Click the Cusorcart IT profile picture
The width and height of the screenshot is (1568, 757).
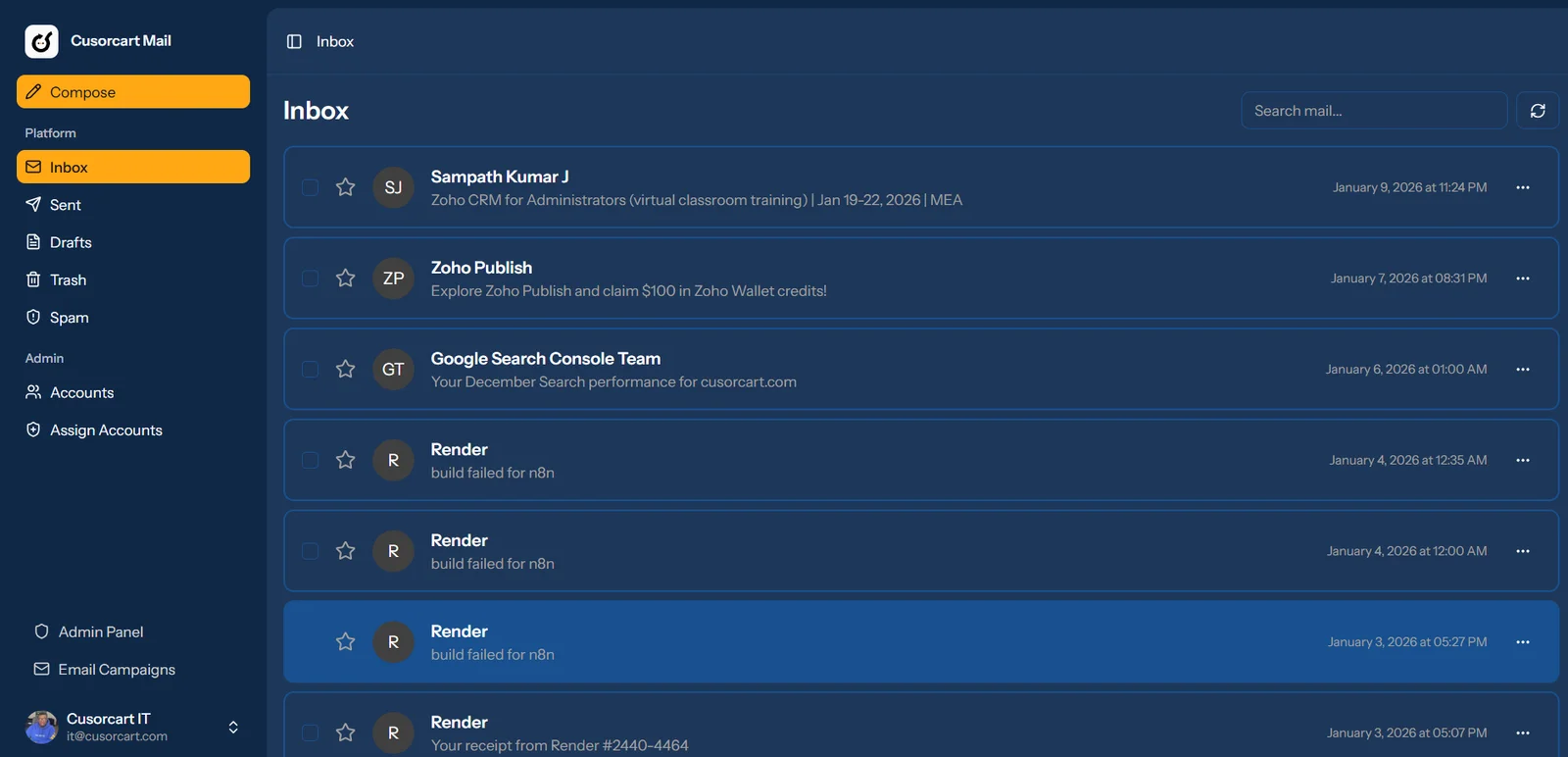click(x=41, y=727)
